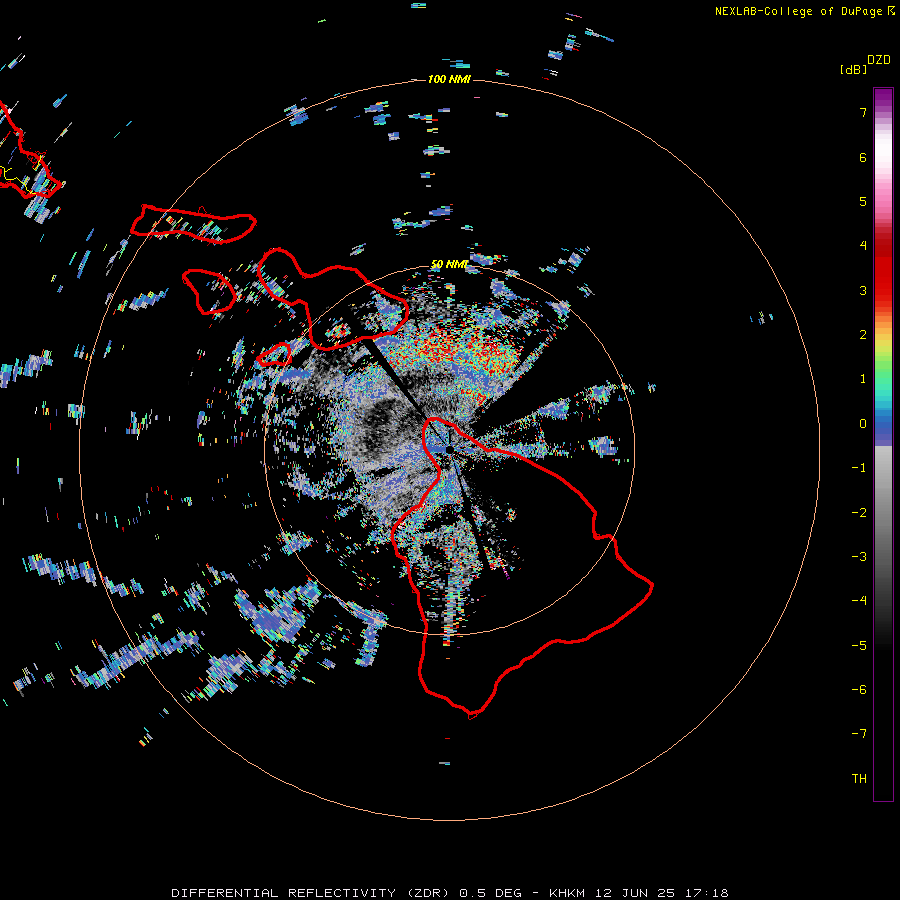Click the ZDR color scale bar
This screenshot has width=900, height=900.
coord(883,444)
